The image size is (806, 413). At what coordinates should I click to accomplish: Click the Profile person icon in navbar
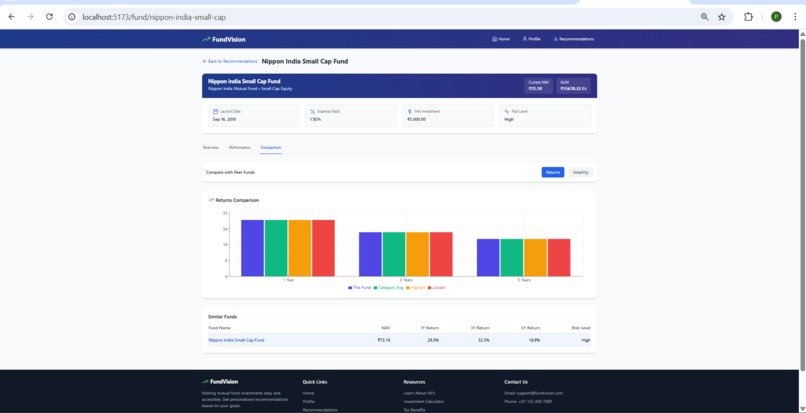525,39
